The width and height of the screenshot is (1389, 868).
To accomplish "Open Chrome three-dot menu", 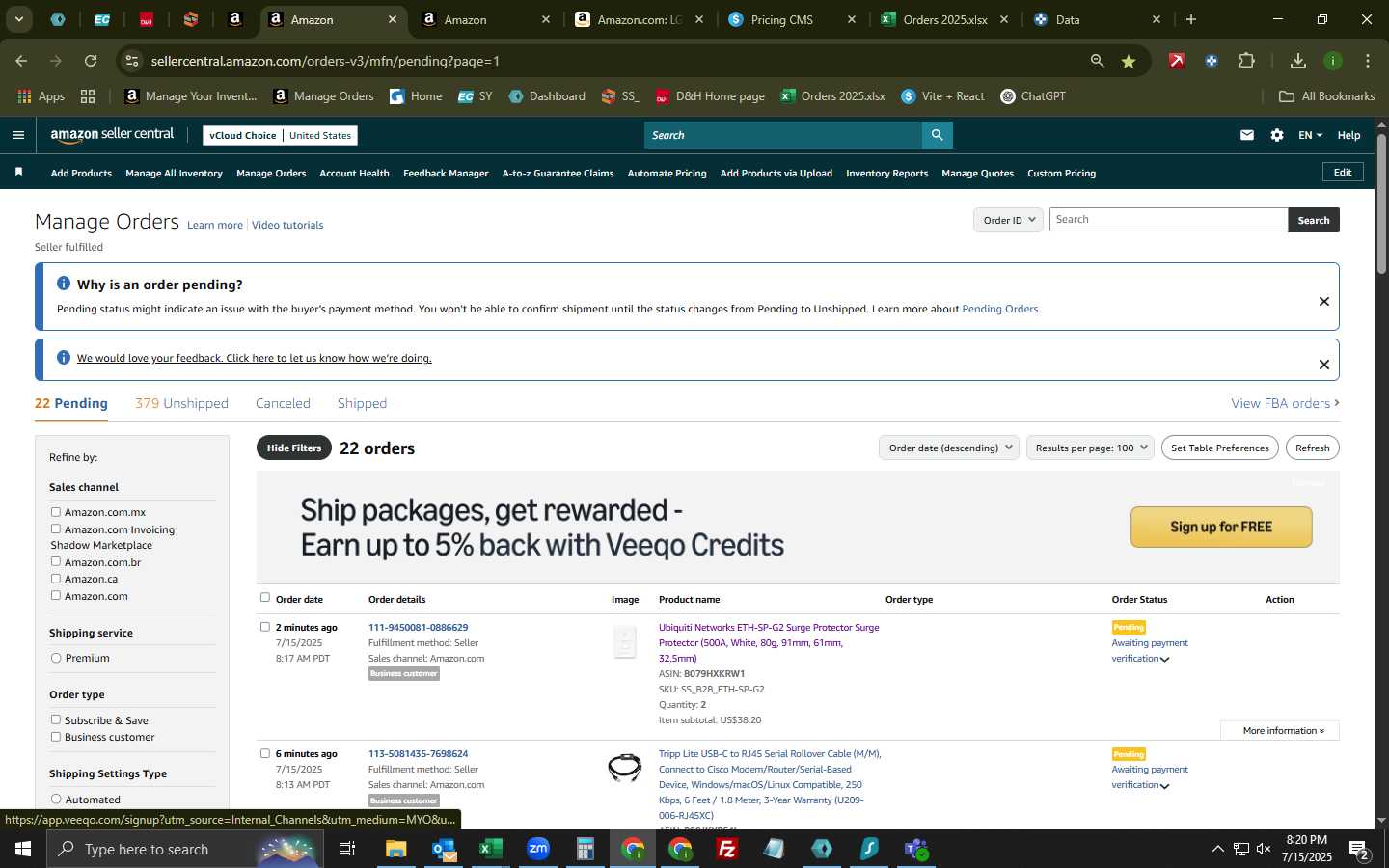I will tap(1368, 61).
